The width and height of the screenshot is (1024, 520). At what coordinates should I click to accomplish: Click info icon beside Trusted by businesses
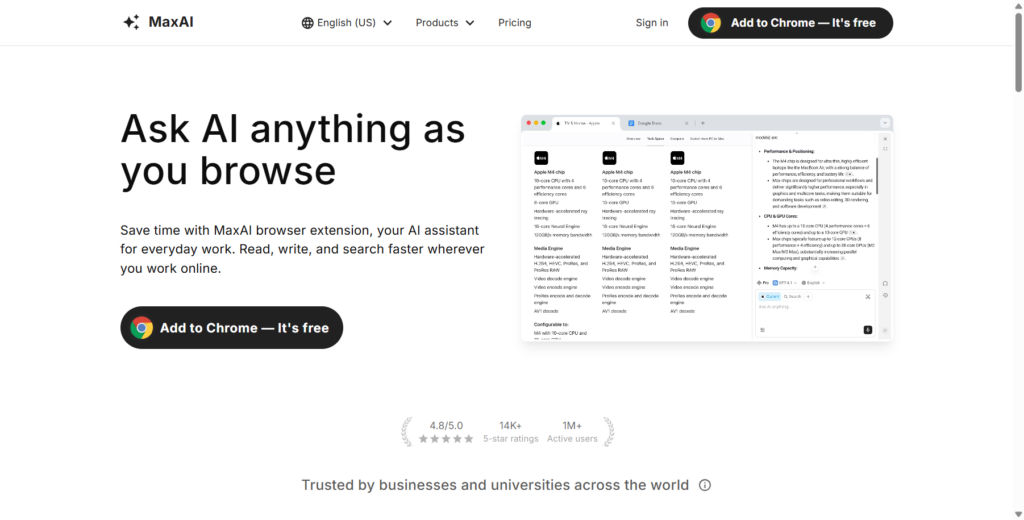pos(705,485)
